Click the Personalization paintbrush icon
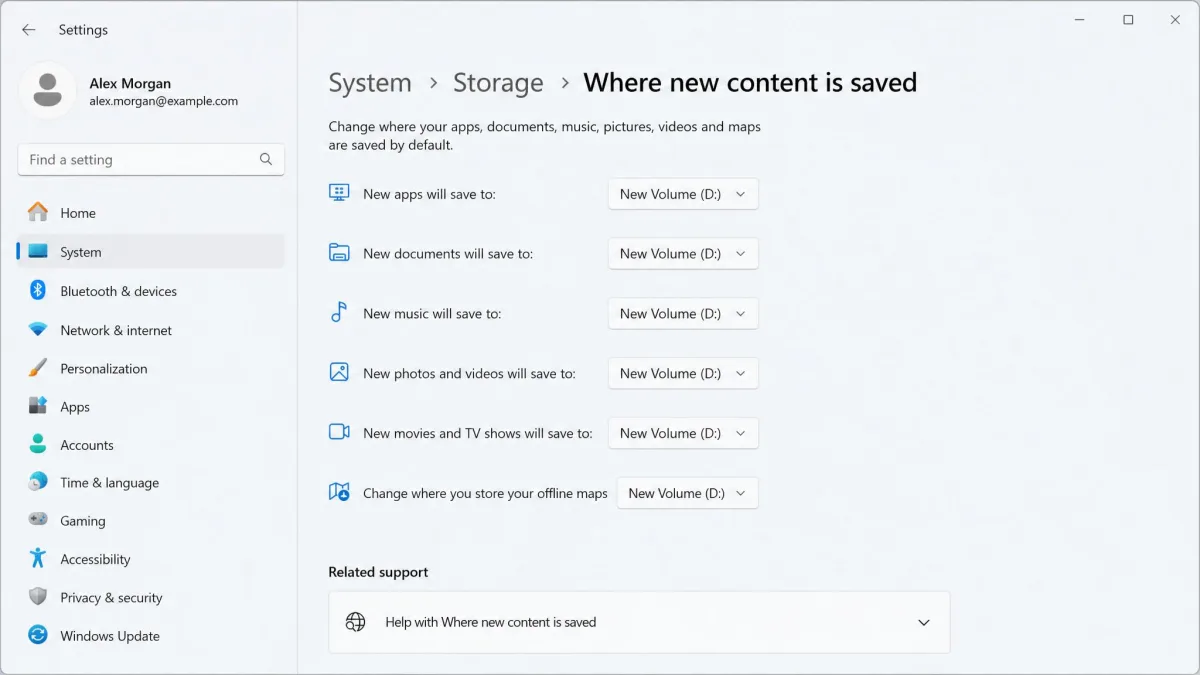1200x675 pixels. 38,368
